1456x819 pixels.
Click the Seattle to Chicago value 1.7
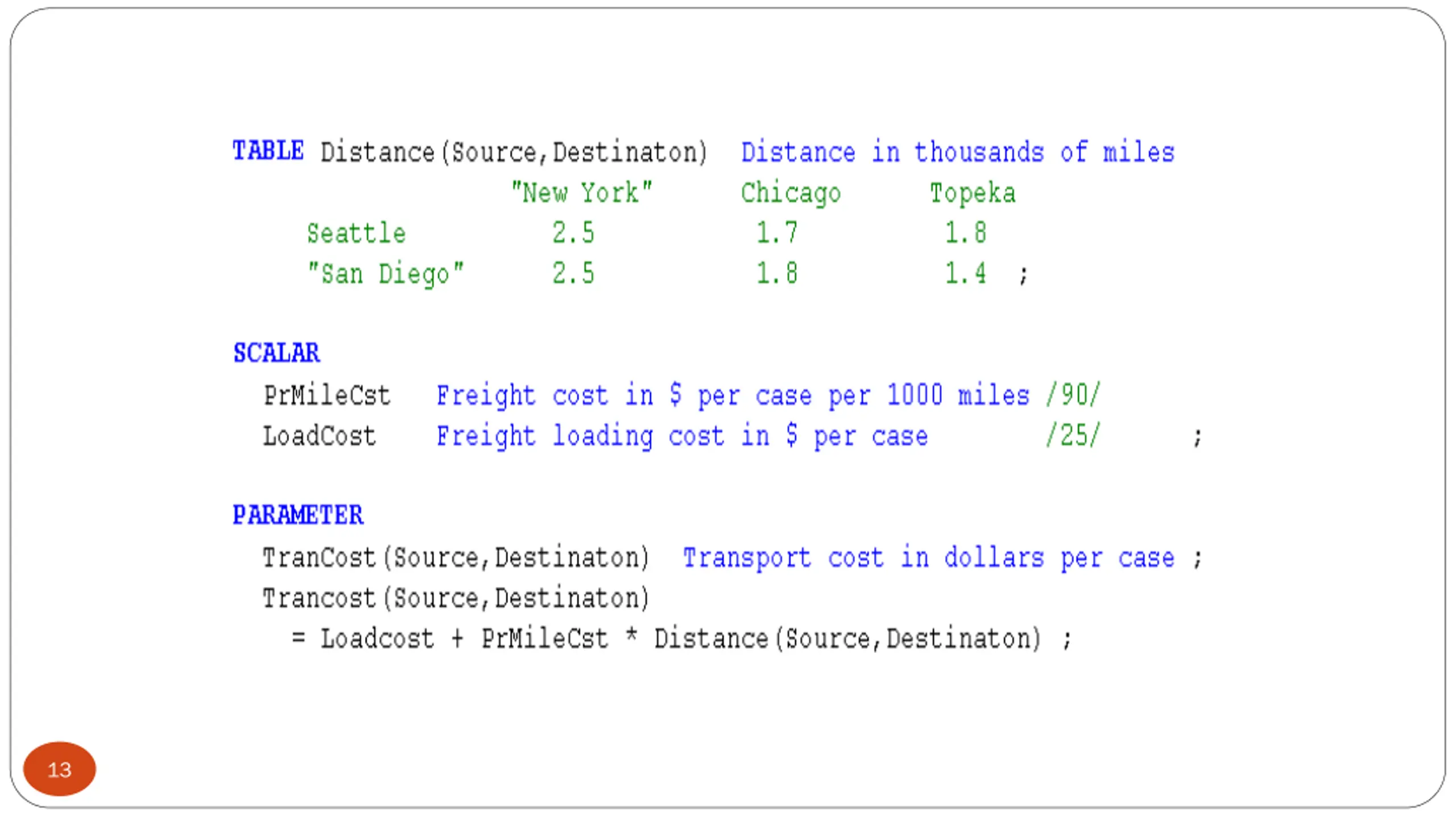tap(777, 233)
